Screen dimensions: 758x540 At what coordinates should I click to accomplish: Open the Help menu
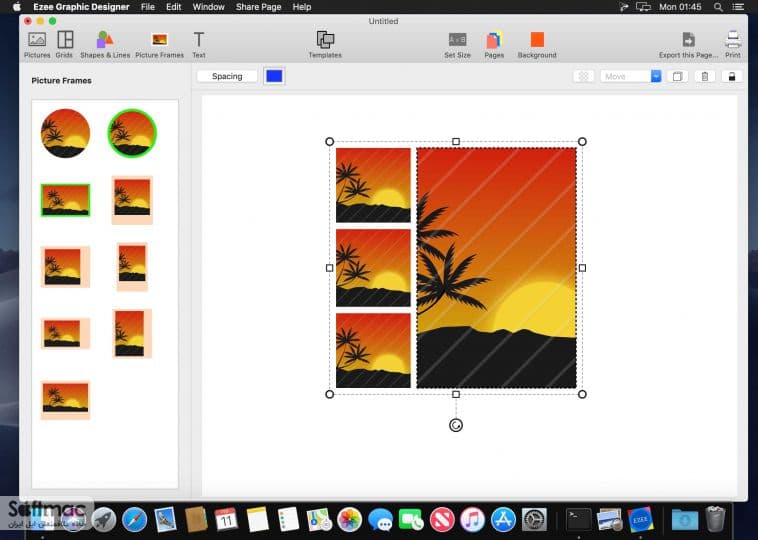point(302,7)
